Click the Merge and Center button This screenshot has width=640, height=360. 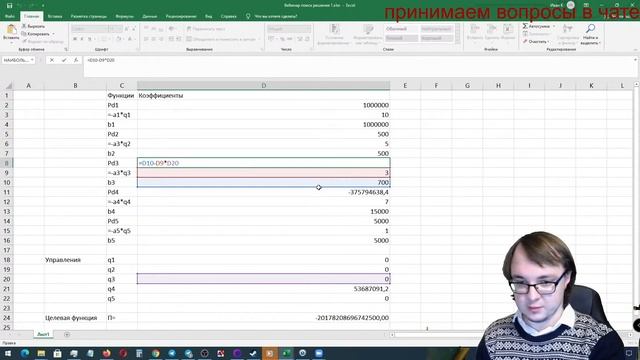click(x=221, y=39)
